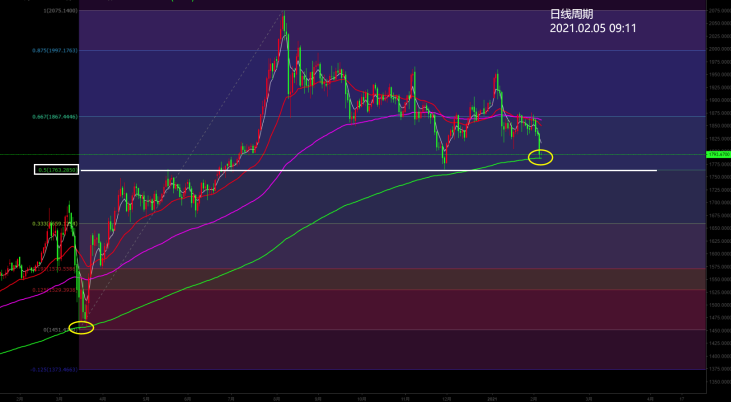
Task: Click the dark red Fibonacci zone band
Action: pyautogui.click(x=400, y=309)
